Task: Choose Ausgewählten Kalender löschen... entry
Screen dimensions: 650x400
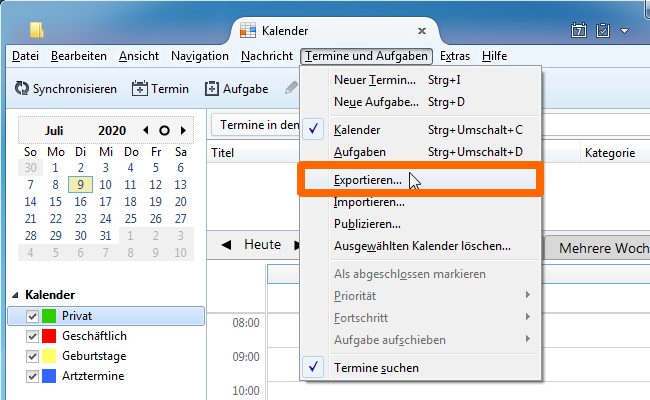Action: tap(421, 246)
